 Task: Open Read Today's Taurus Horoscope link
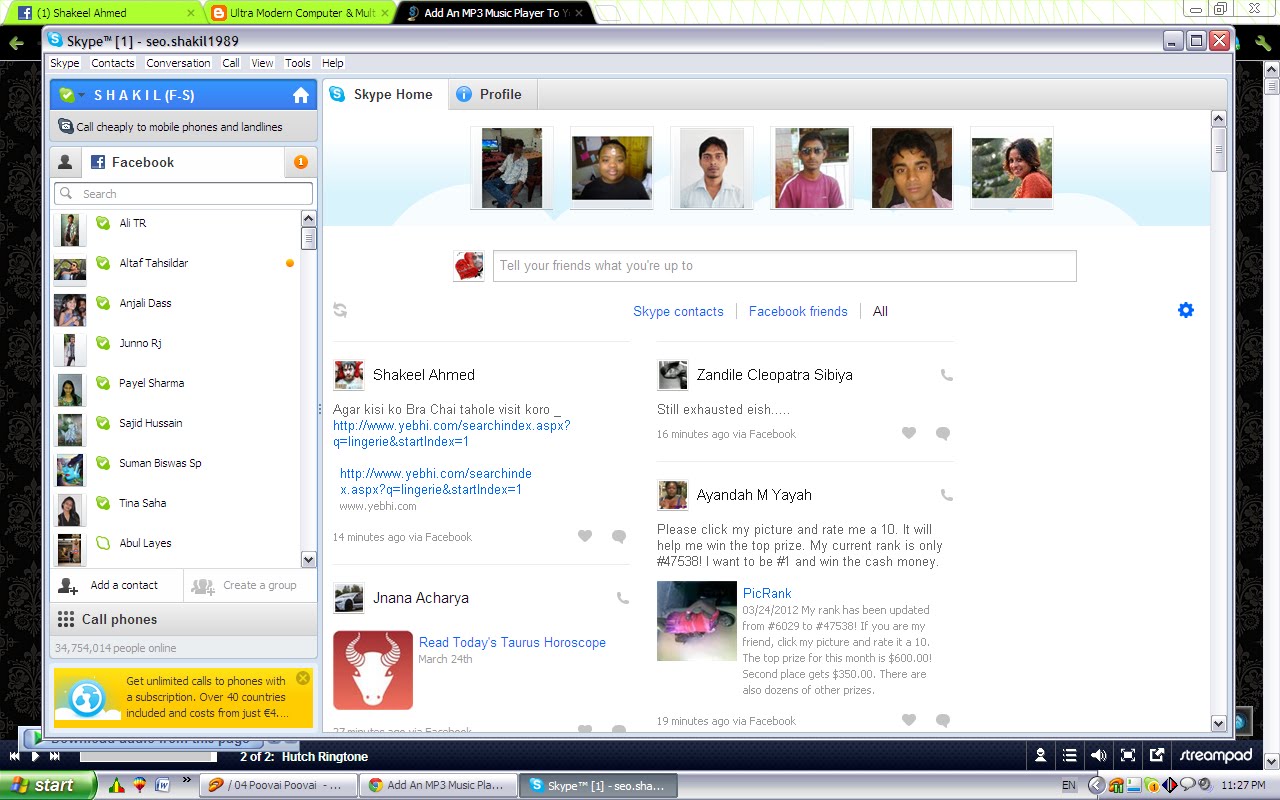513,642
